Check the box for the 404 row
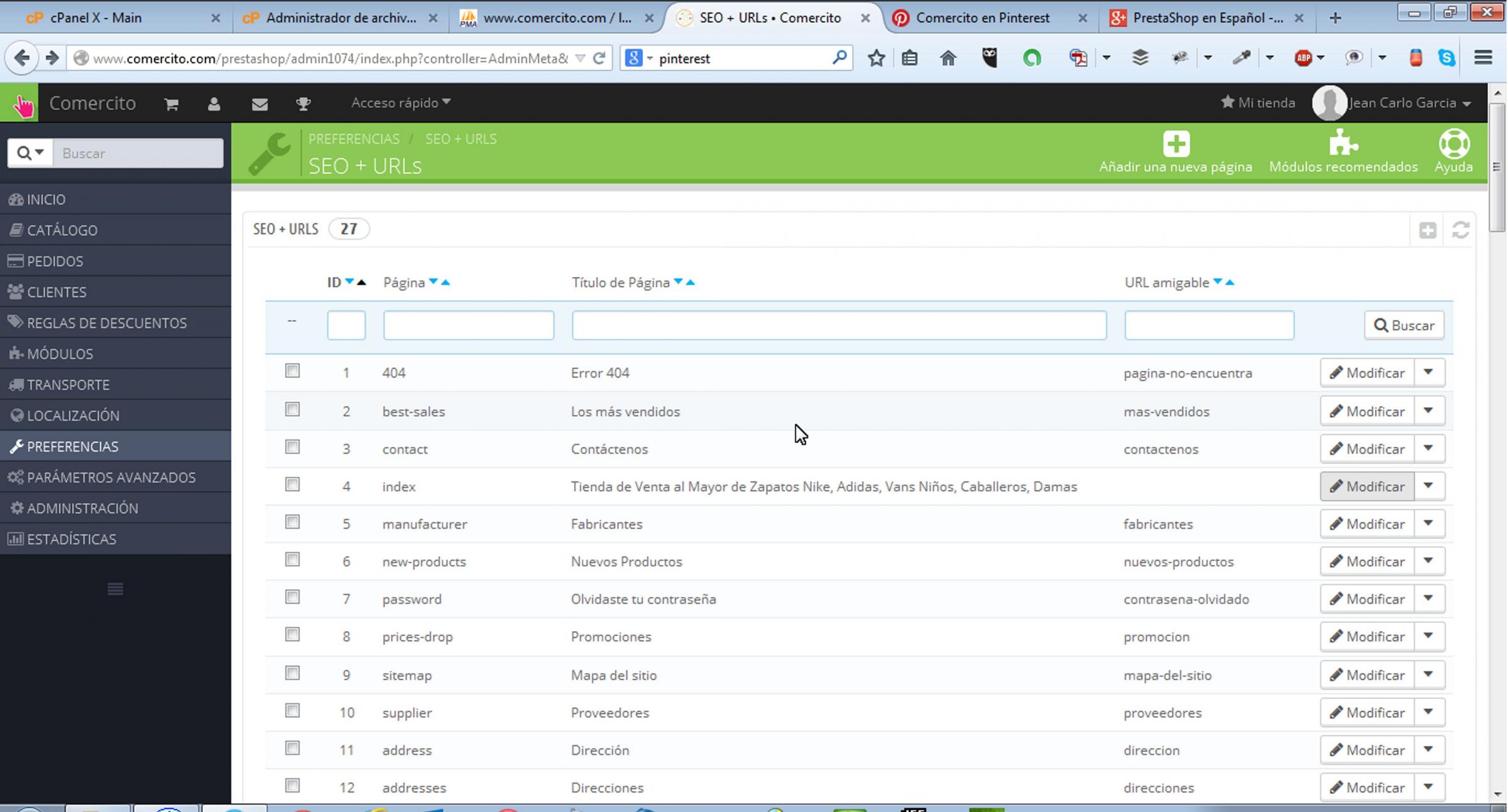Viewport: 1508px width, 812px height. 292,371
